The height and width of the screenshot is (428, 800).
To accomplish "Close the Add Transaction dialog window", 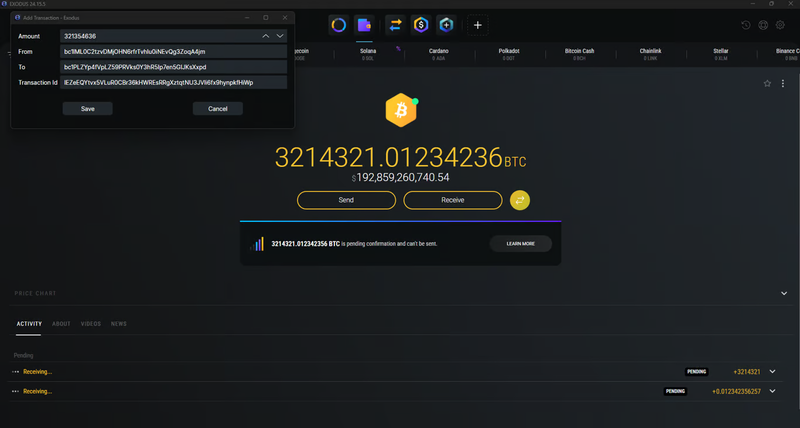I will [x=285, y=17].
